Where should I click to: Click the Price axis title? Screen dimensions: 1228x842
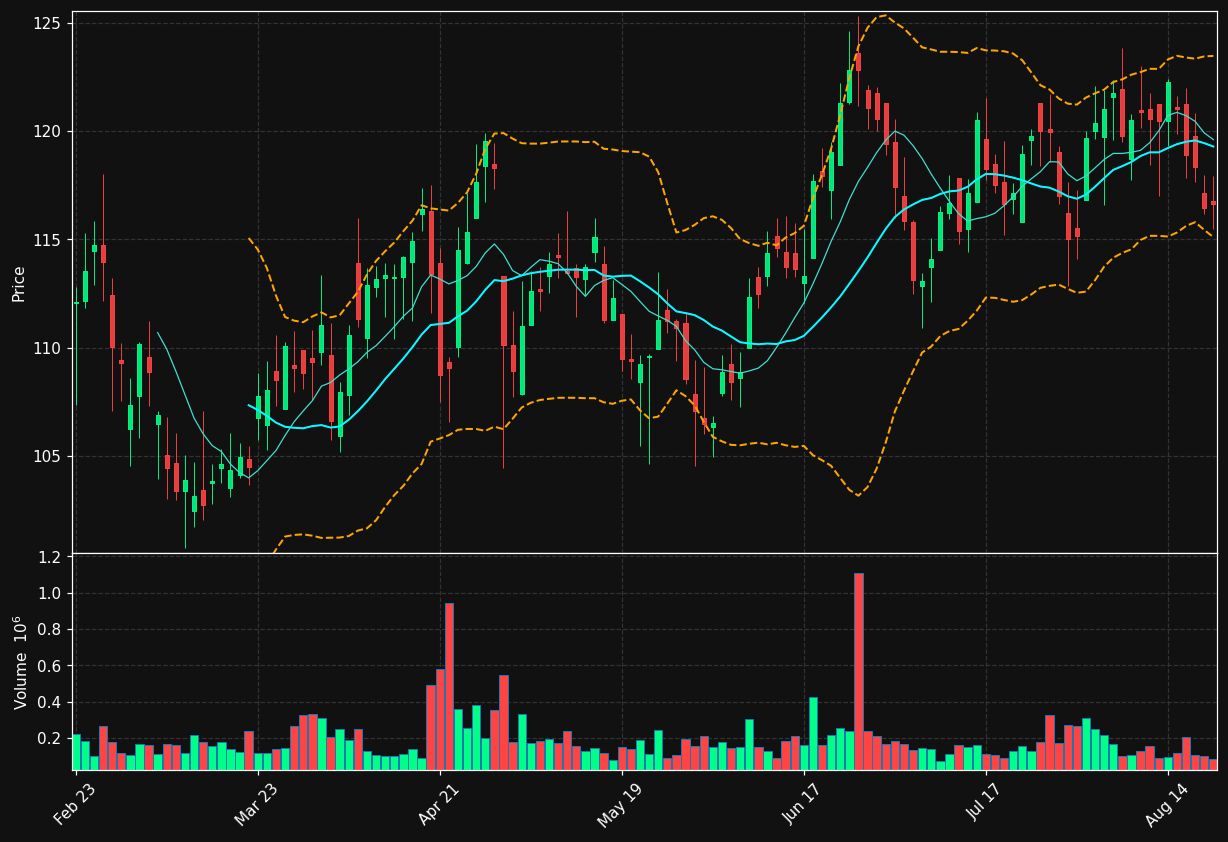[x=19, y=283]
